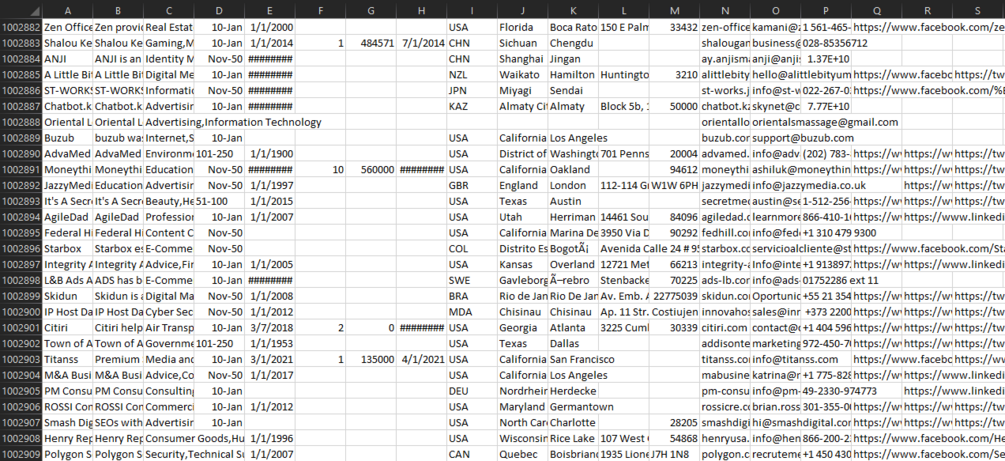This screenshot has height=461, width=1005.
Task: Click SWE country code cell
Action: tap(472, 281)
